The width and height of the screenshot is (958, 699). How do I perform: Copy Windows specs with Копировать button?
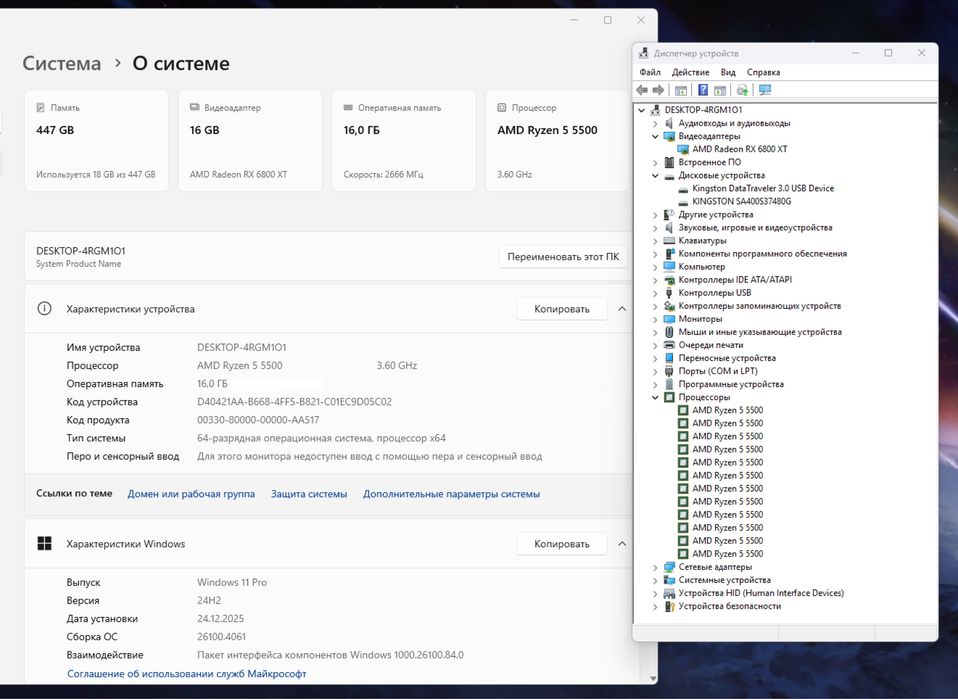tap(561, 543)
